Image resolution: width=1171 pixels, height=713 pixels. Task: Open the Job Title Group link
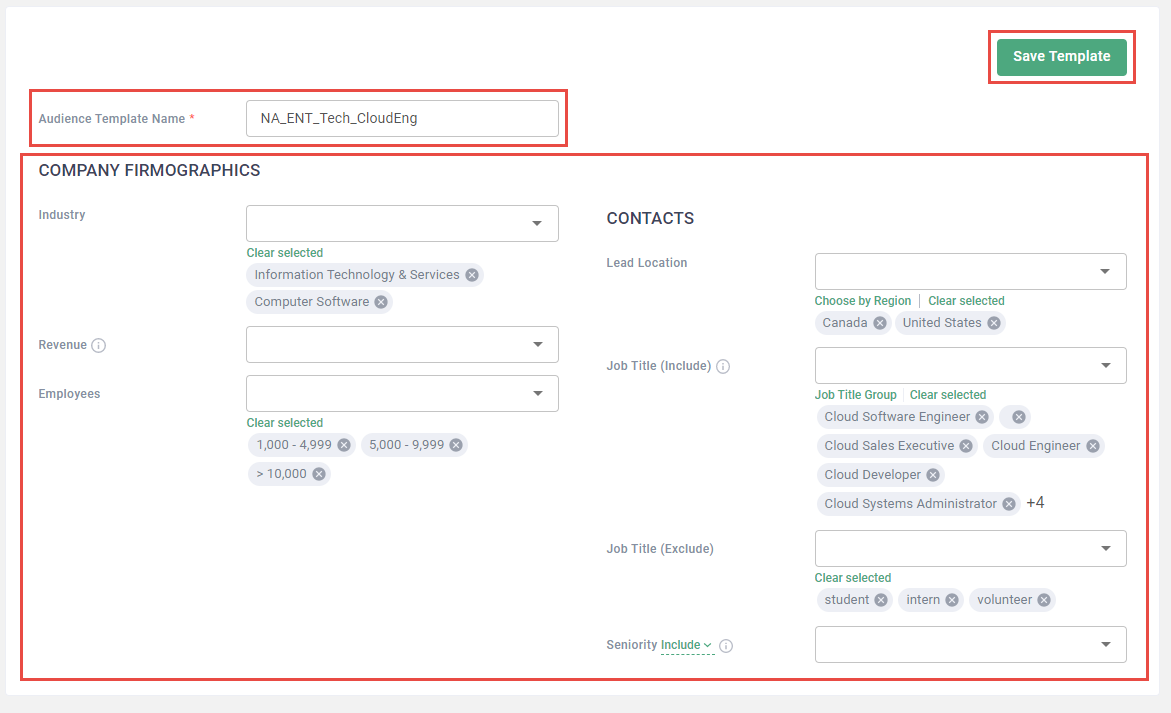(x=855, y=395)
